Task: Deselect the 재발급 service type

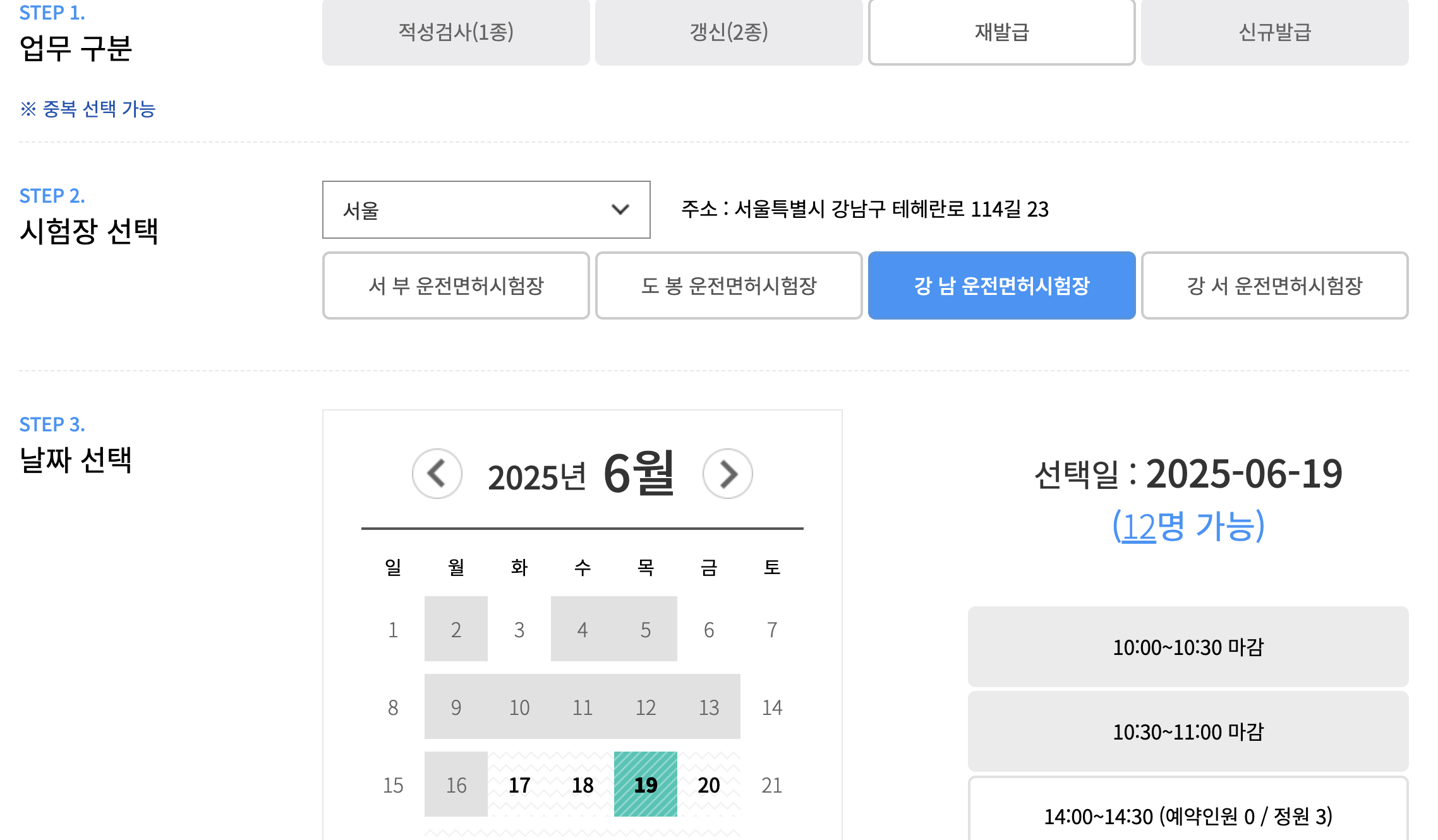Action: 1000,32
